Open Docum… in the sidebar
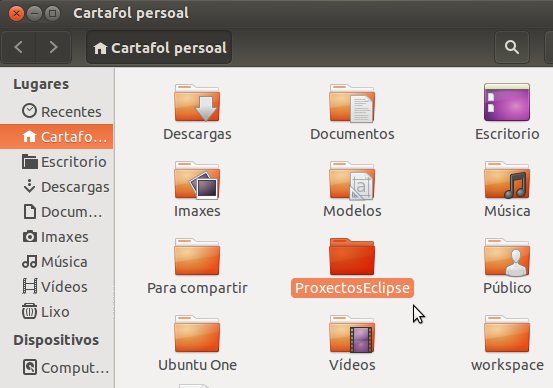553x388 pixels. [x=56, y=212]
